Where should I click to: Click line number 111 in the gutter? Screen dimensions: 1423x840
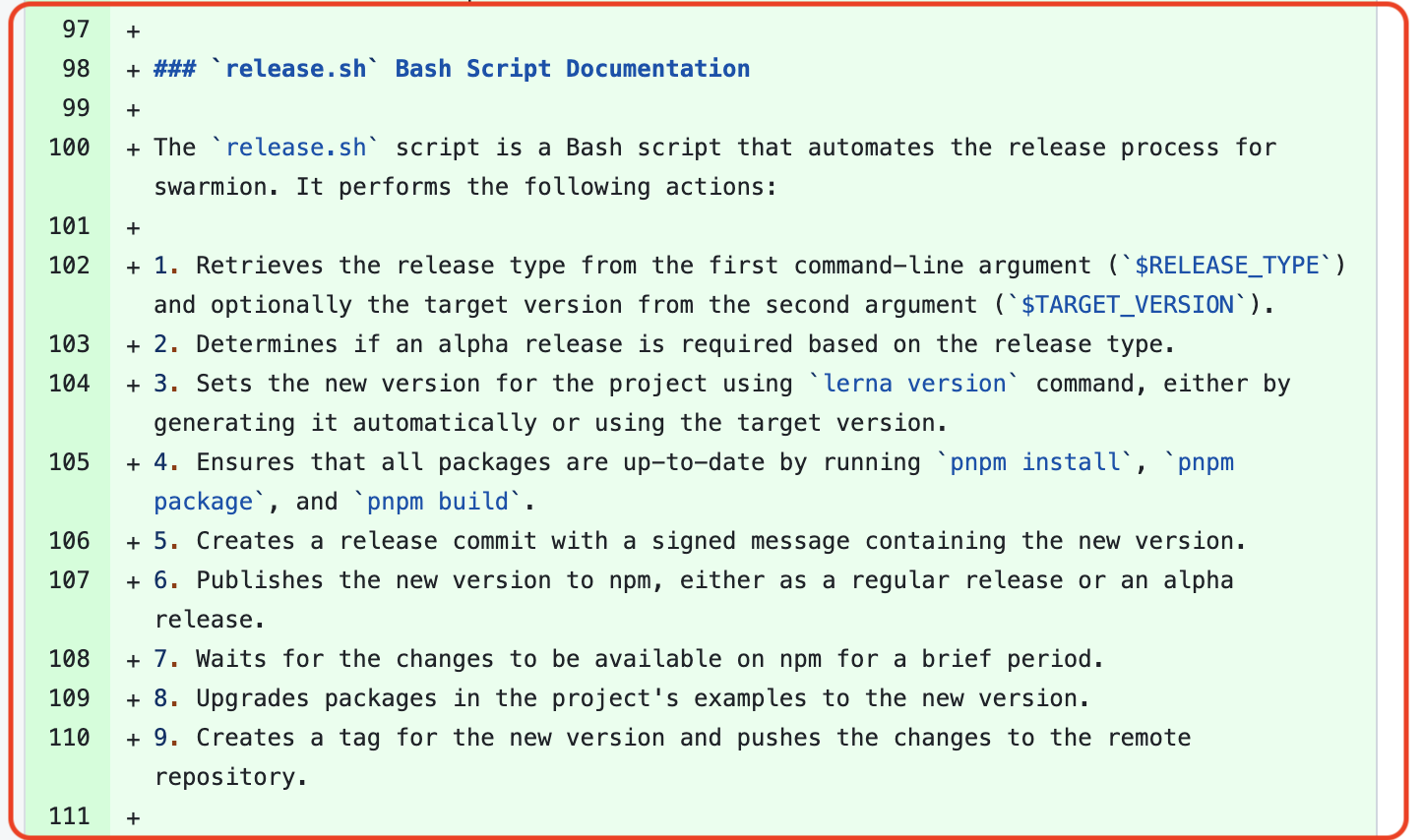[x=69, y=816]
